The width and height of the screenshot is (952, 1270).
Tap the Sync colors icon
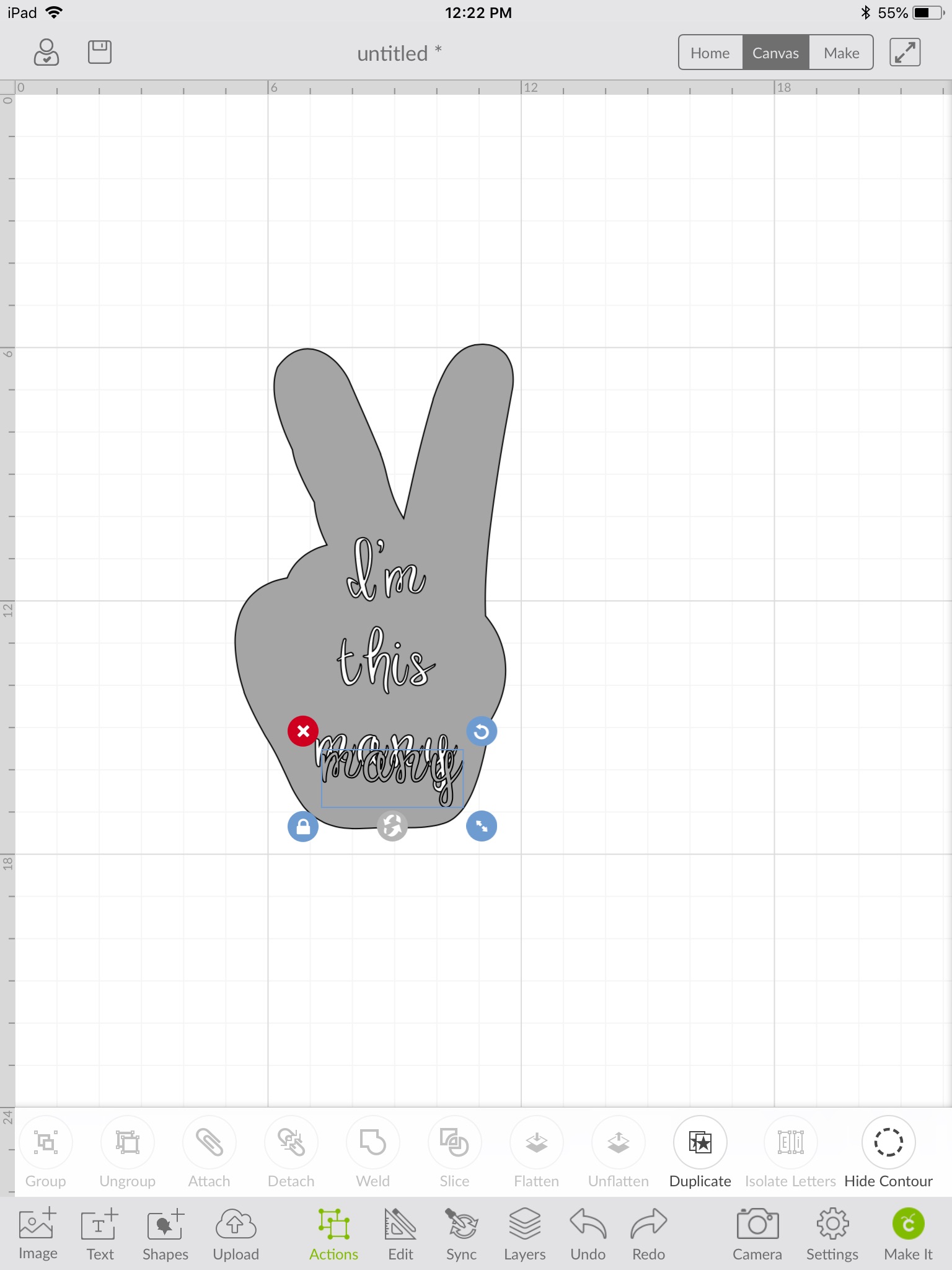[461, 1225]
